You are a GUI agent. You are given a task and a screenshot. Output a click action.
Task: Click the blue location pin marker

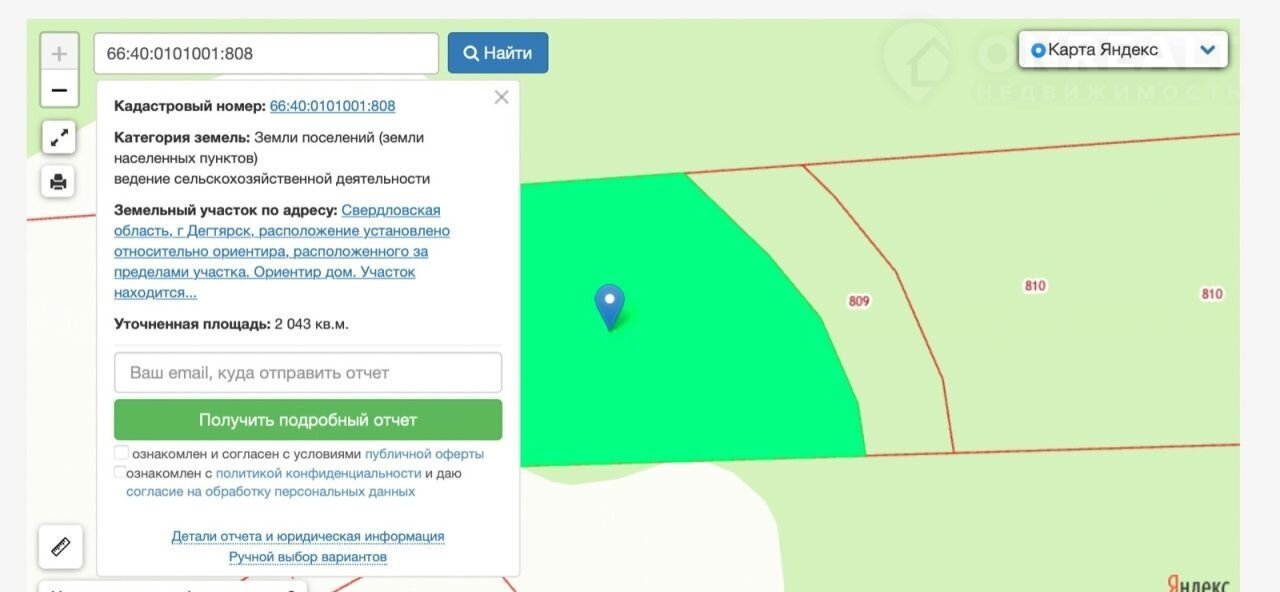609,305
